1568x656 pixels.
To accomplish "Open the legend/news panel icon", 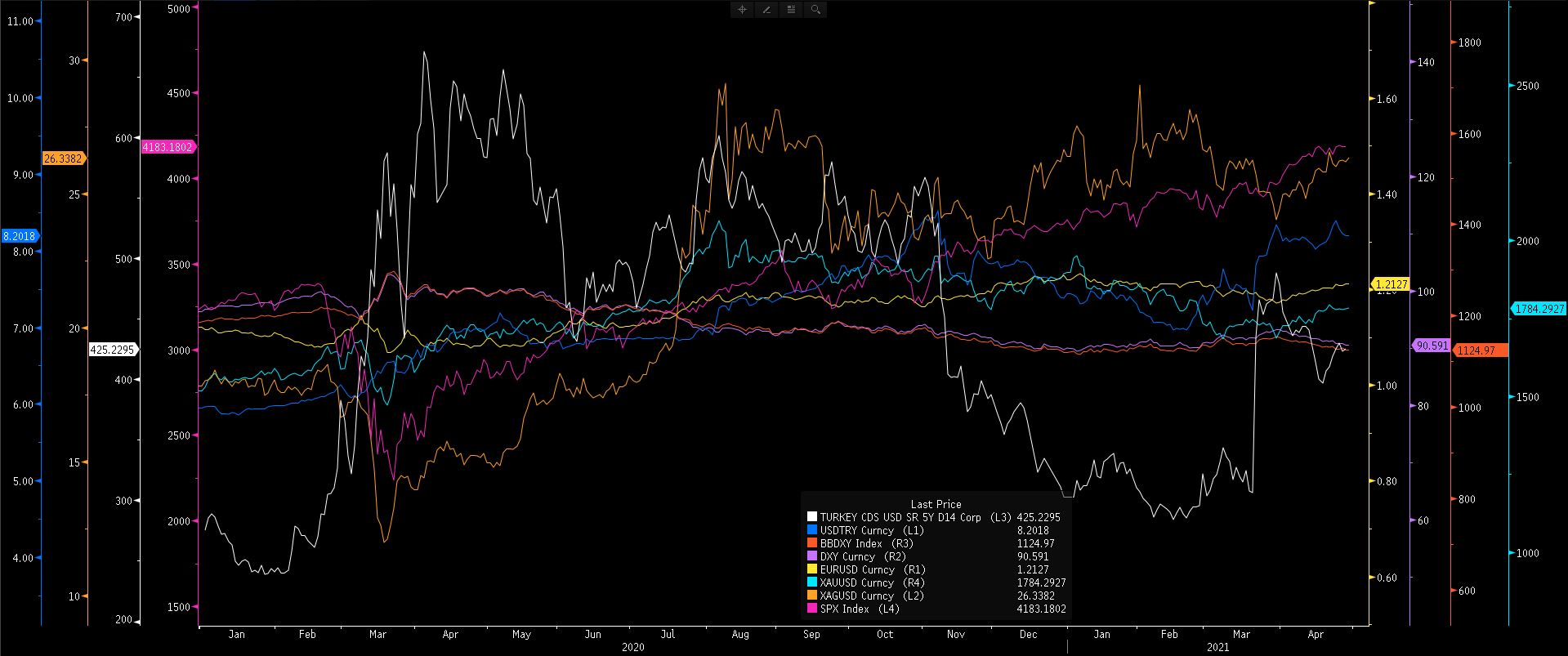I will [791, 10].
